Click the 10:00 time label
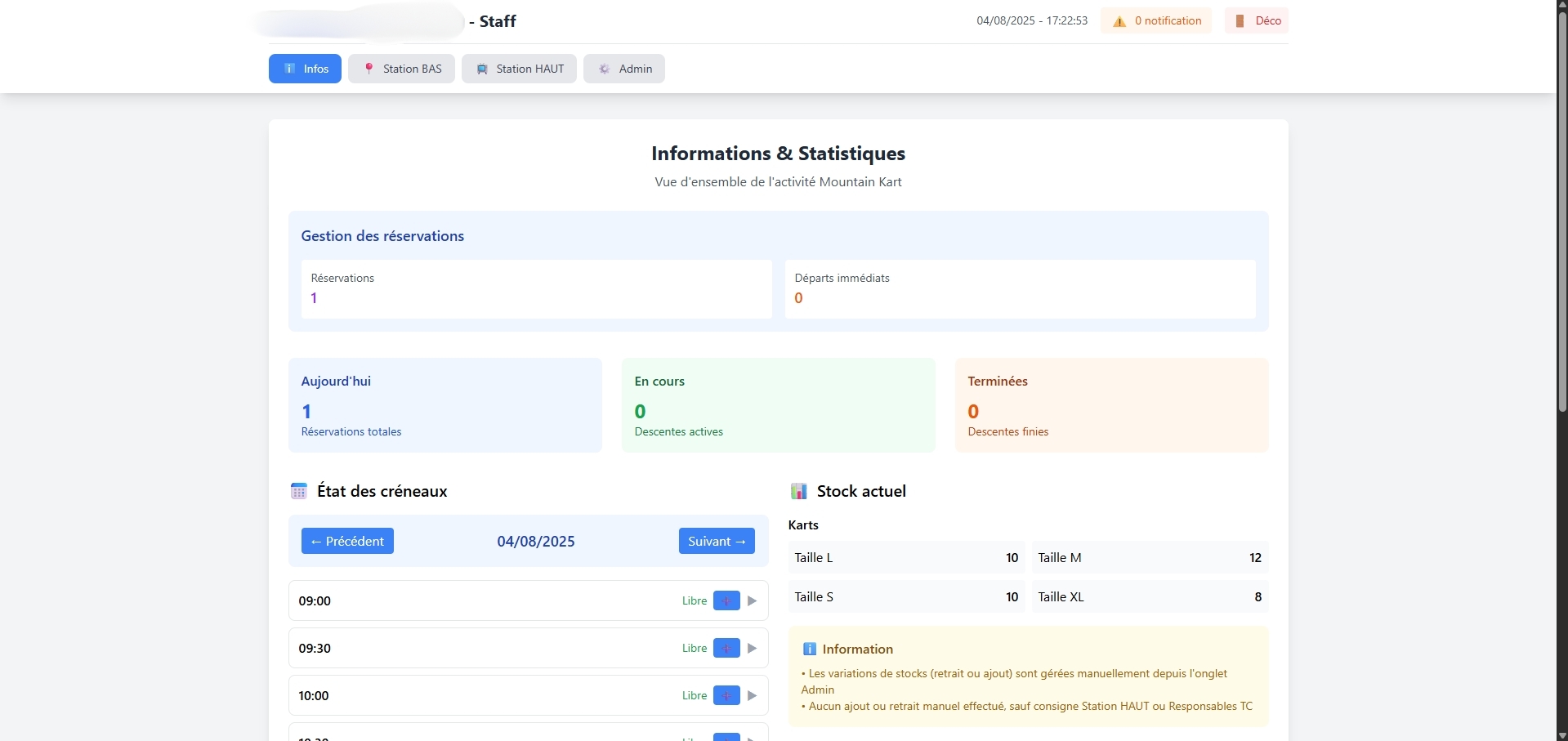The width and height of the screenshot is (1568, 741). (x=314, y=695)
